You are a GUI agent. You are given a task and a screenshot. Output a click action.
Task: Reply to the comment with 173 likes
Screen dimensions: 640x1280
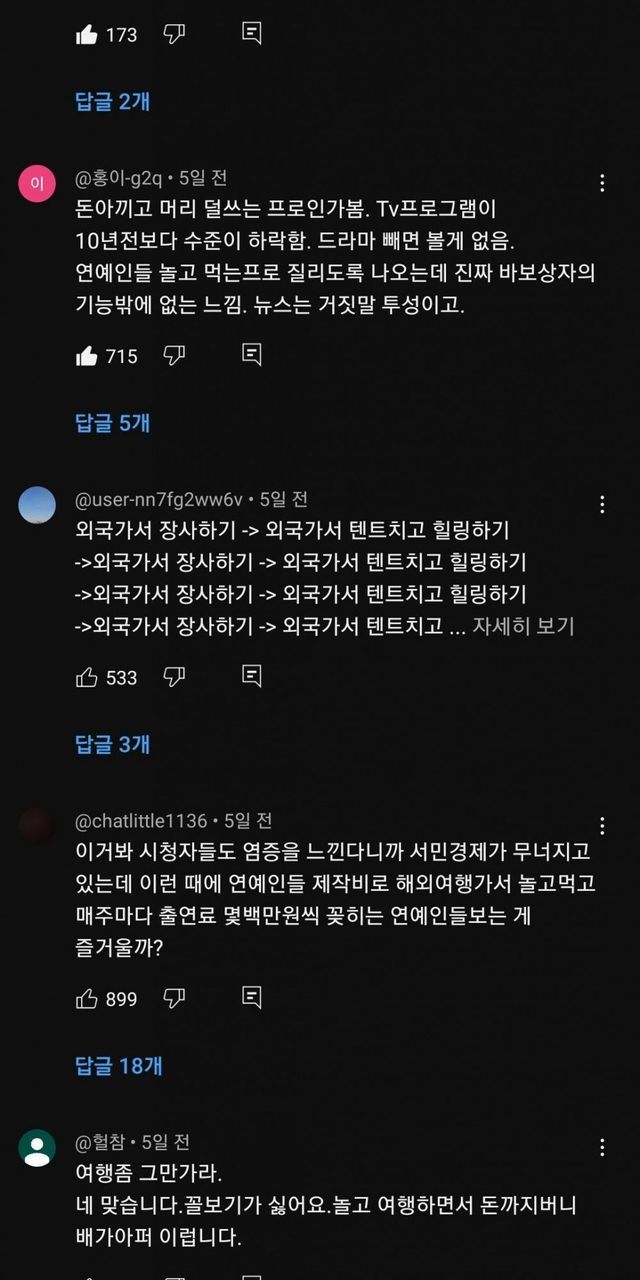252,34
